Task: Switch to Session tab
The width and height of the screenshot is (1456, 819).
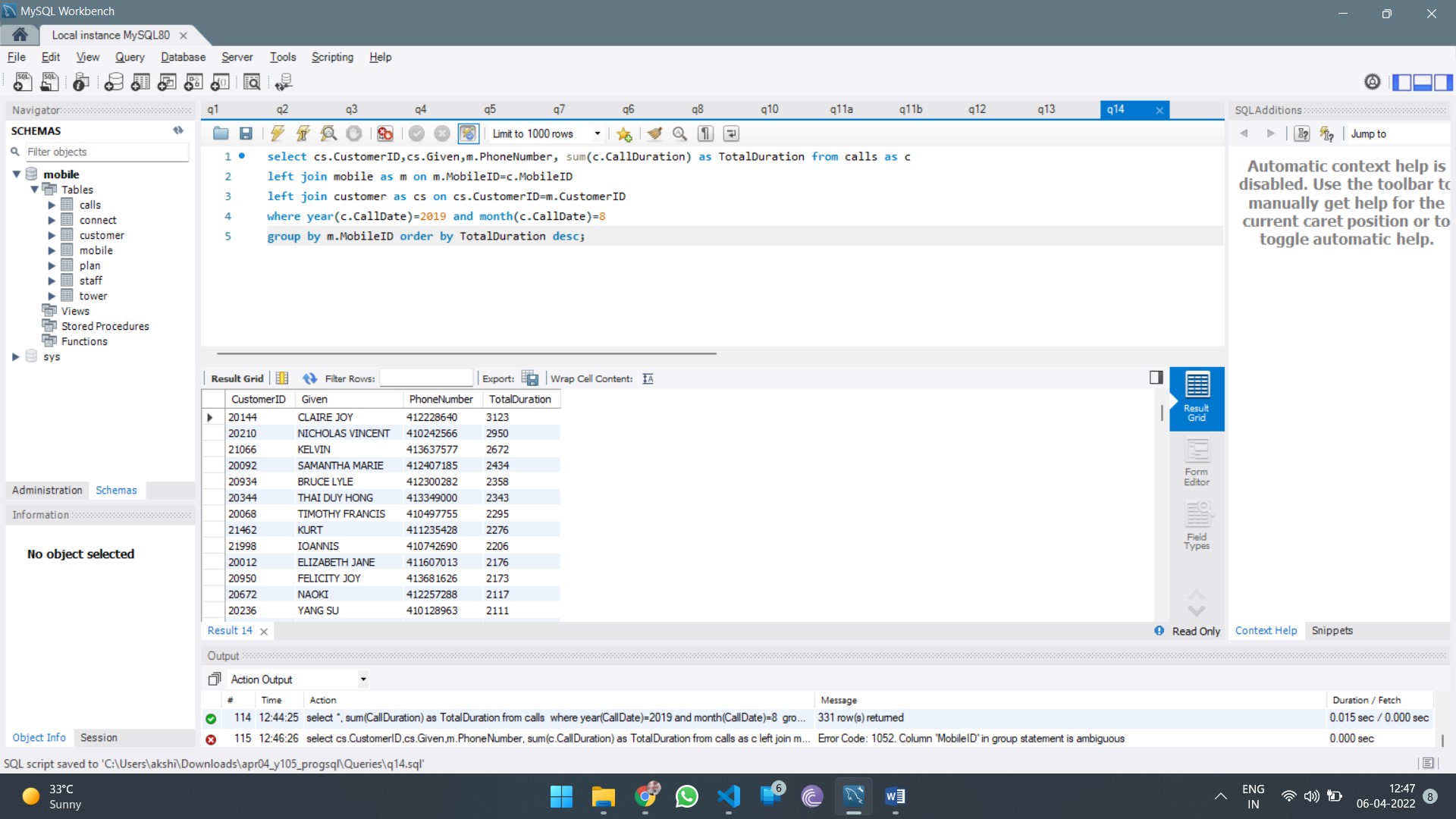Action: 99,738
